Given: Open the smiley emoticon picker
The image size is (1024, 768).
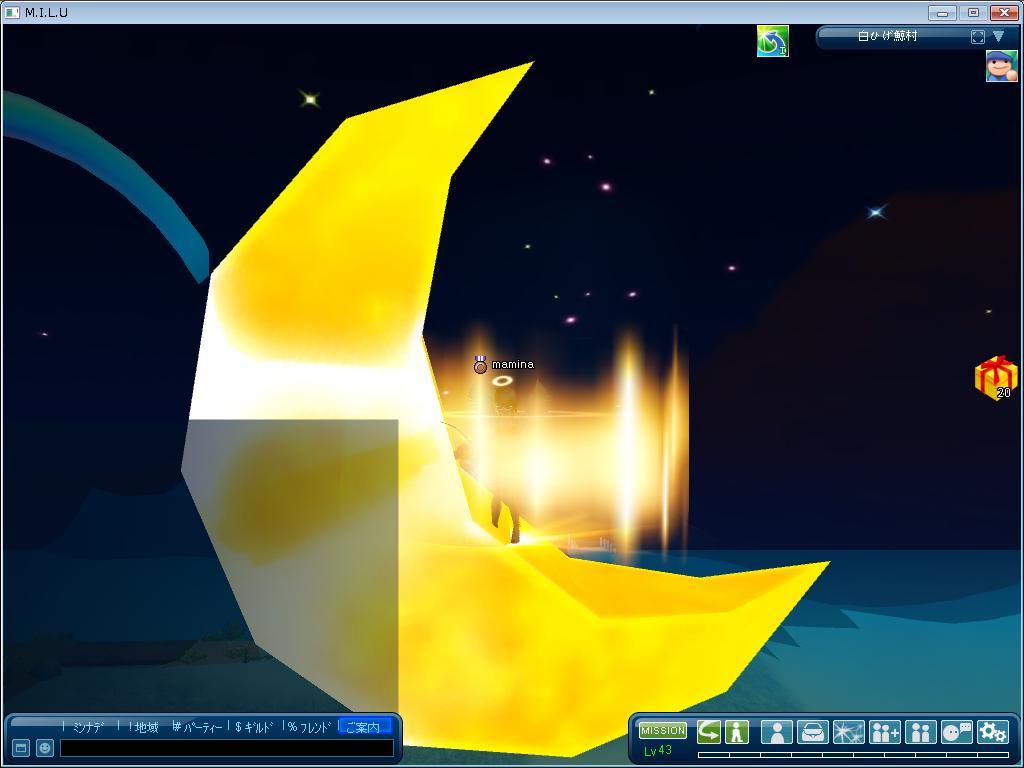Looking at the screenshot, I should coord(45,748).
